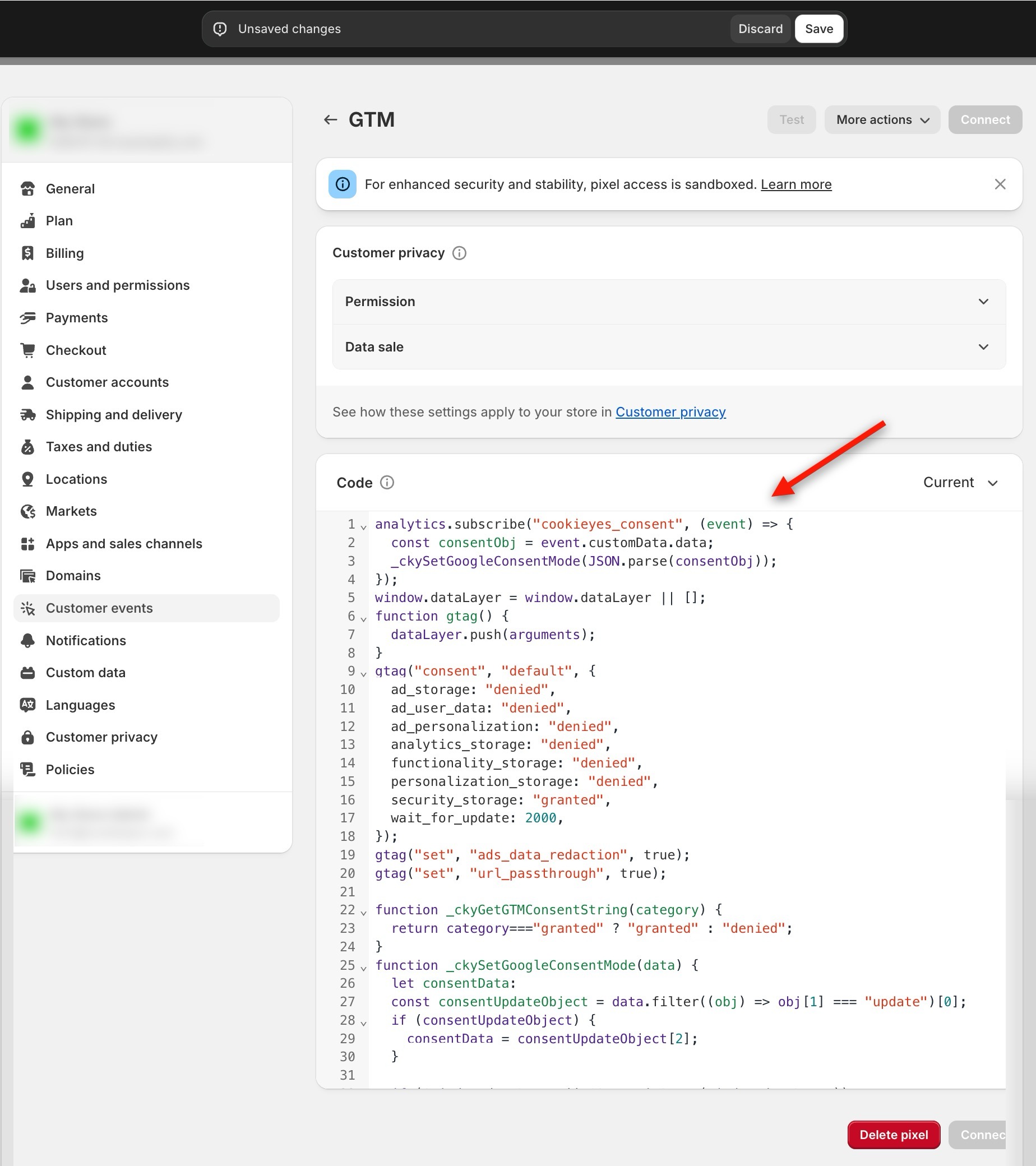Image resolution: width=1036 pixels, height=1166 pixels.
Task: Click Delete pixel button
Action: [894, 1135]
